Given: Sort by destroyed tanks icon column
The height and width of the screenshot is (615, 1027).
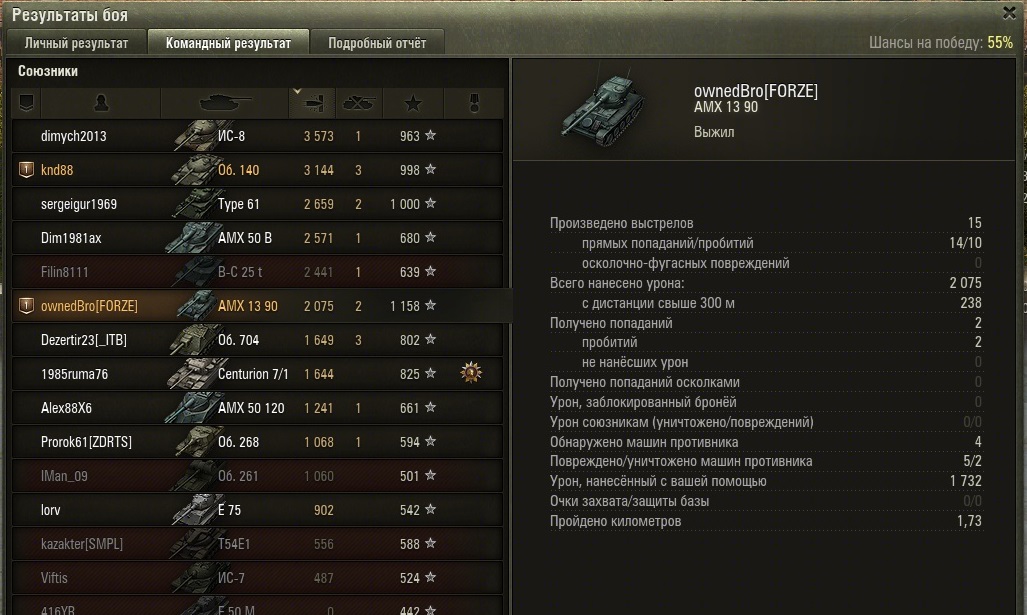Looking at the screenshot, I should pos(359,103).
